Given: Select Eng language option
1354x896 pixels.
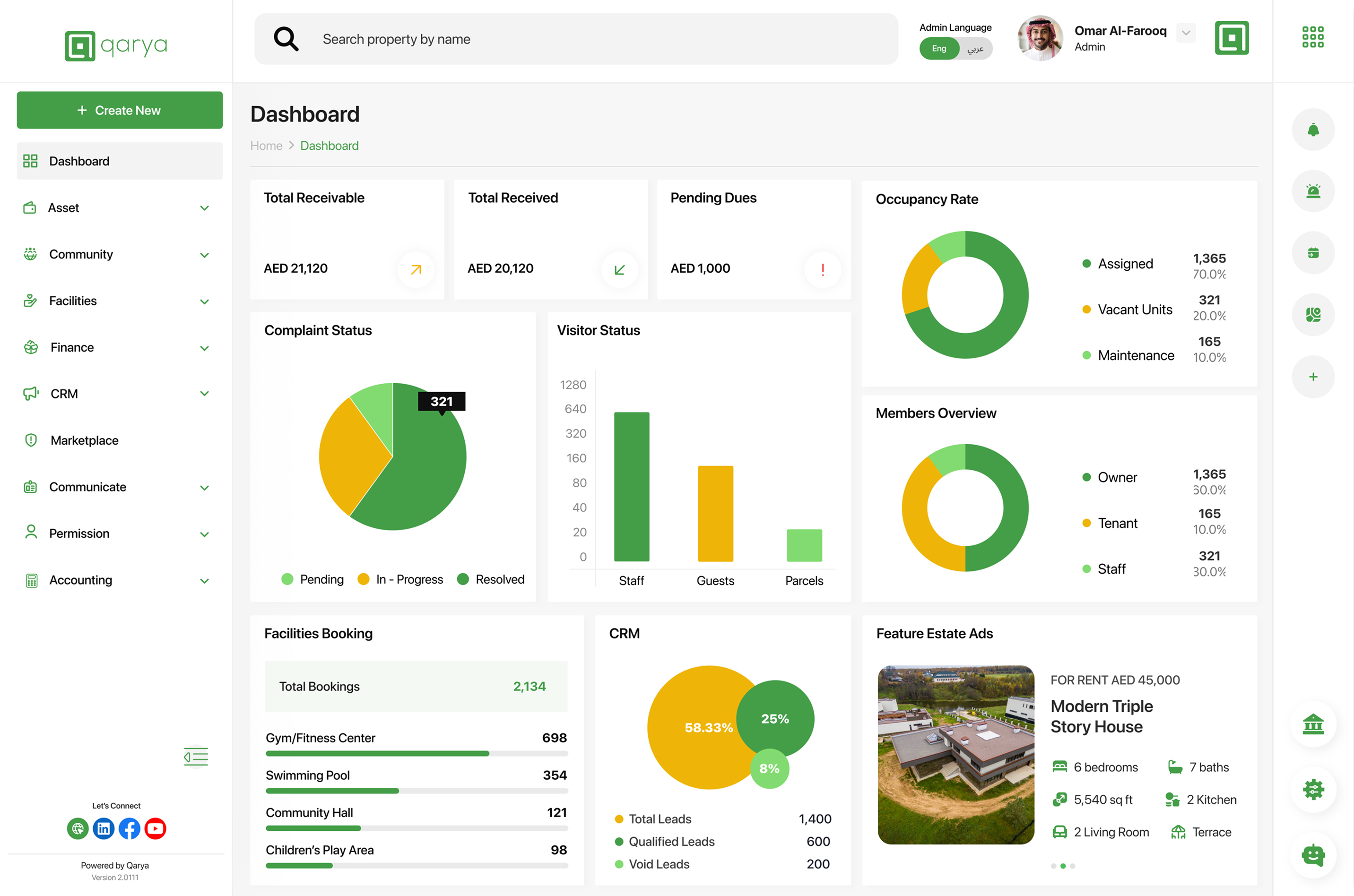Looking at the screenshot, I should [939, 49].
